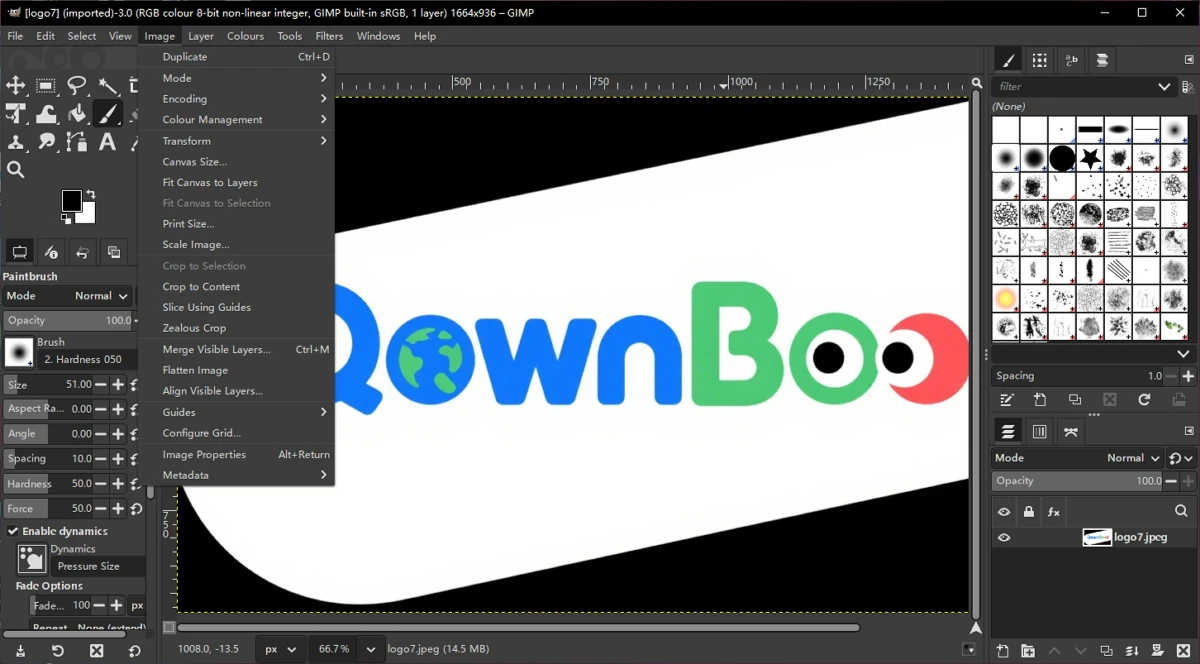Image resolution: width=1200 pixels, height=664 pixels.
Task: Choose Canvas Size menu entry
Action: [237, 162]
